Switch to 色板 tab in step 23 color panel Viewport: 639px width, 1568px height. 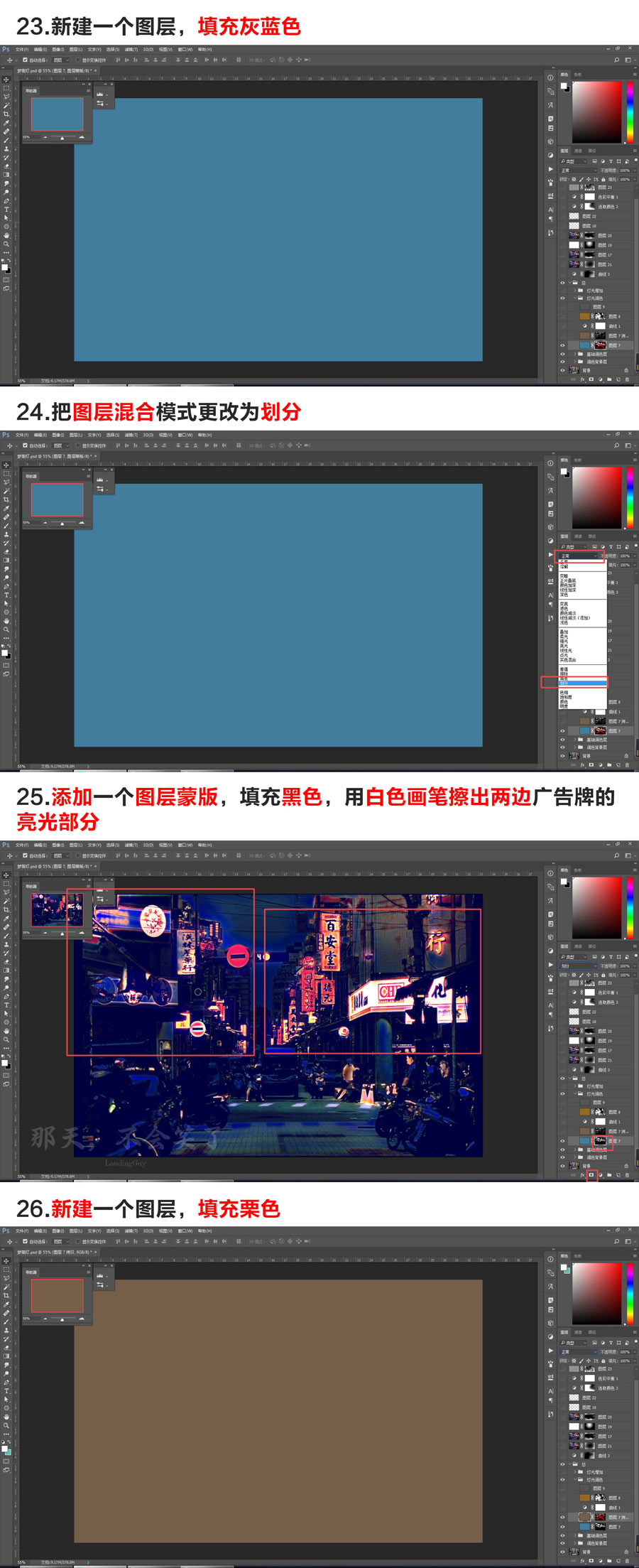tap(578, 74)
